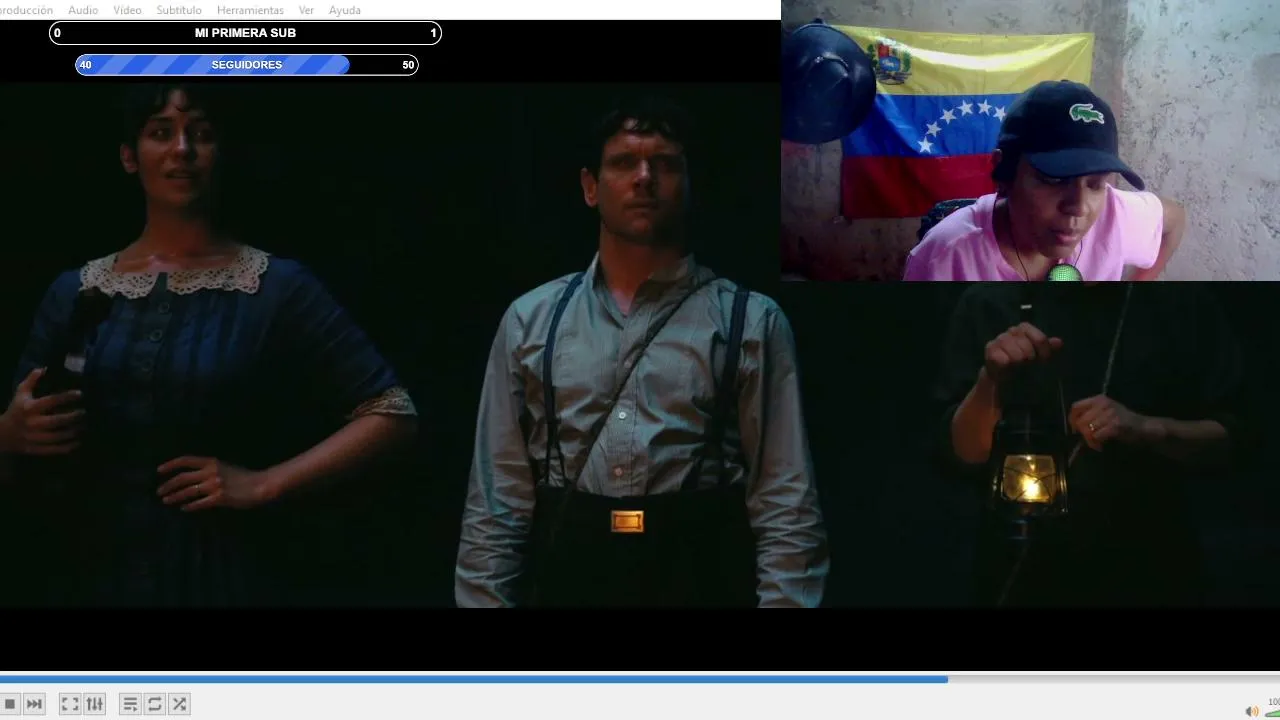Open extended settings and effects panel
The image size is (1280, 720).
pos(95,704)
